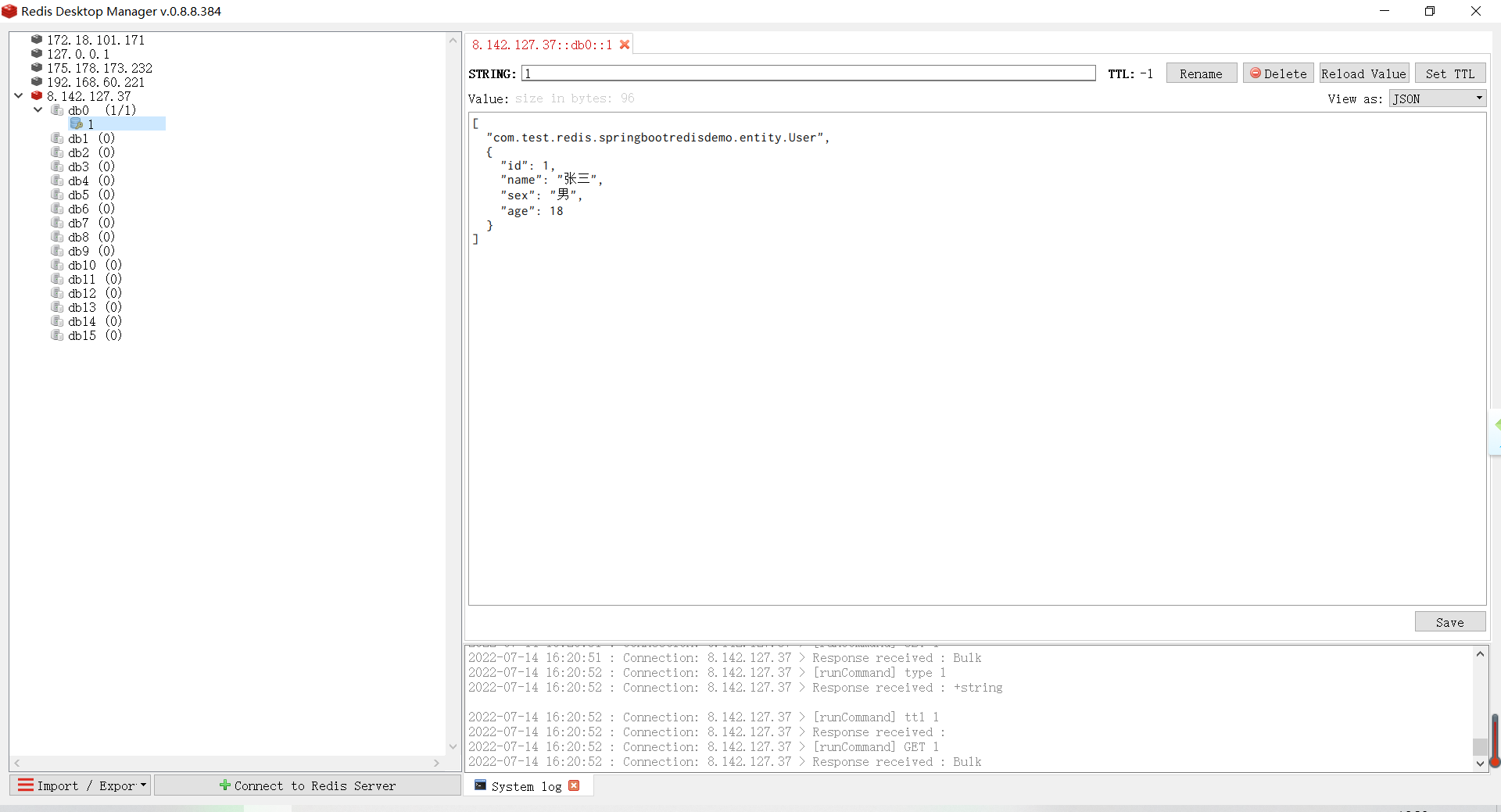Click inside the JSON value editor
Screen dimensions: 1501x812
click(977, 359)
